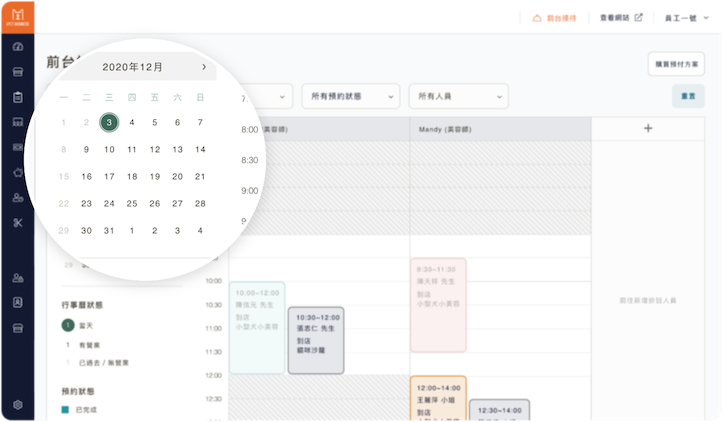Select December 9 in calendar
723x422 pixels.
point(86,149)
